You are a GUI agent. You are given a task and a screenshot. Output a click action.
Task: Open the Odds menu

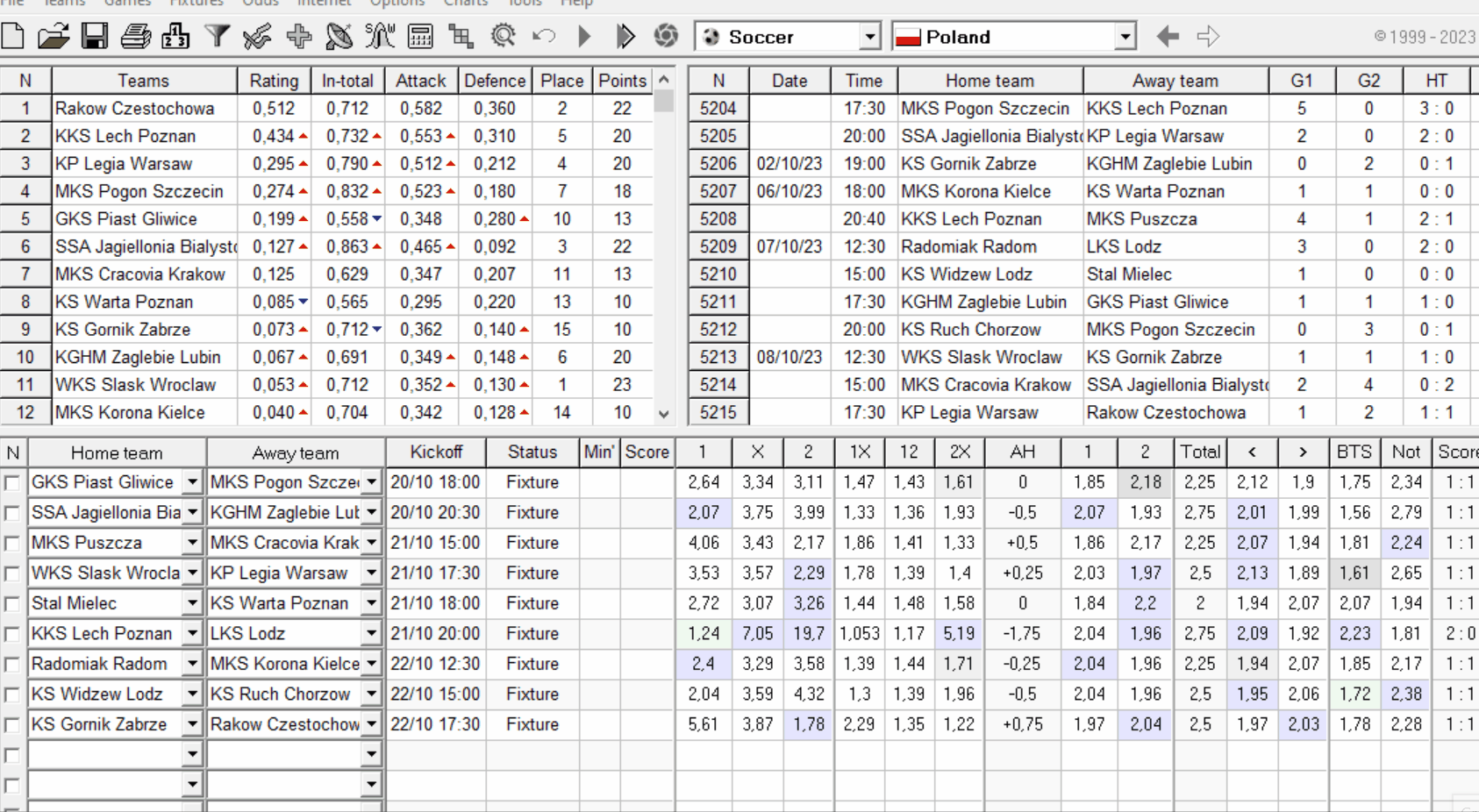click(260, 3)
